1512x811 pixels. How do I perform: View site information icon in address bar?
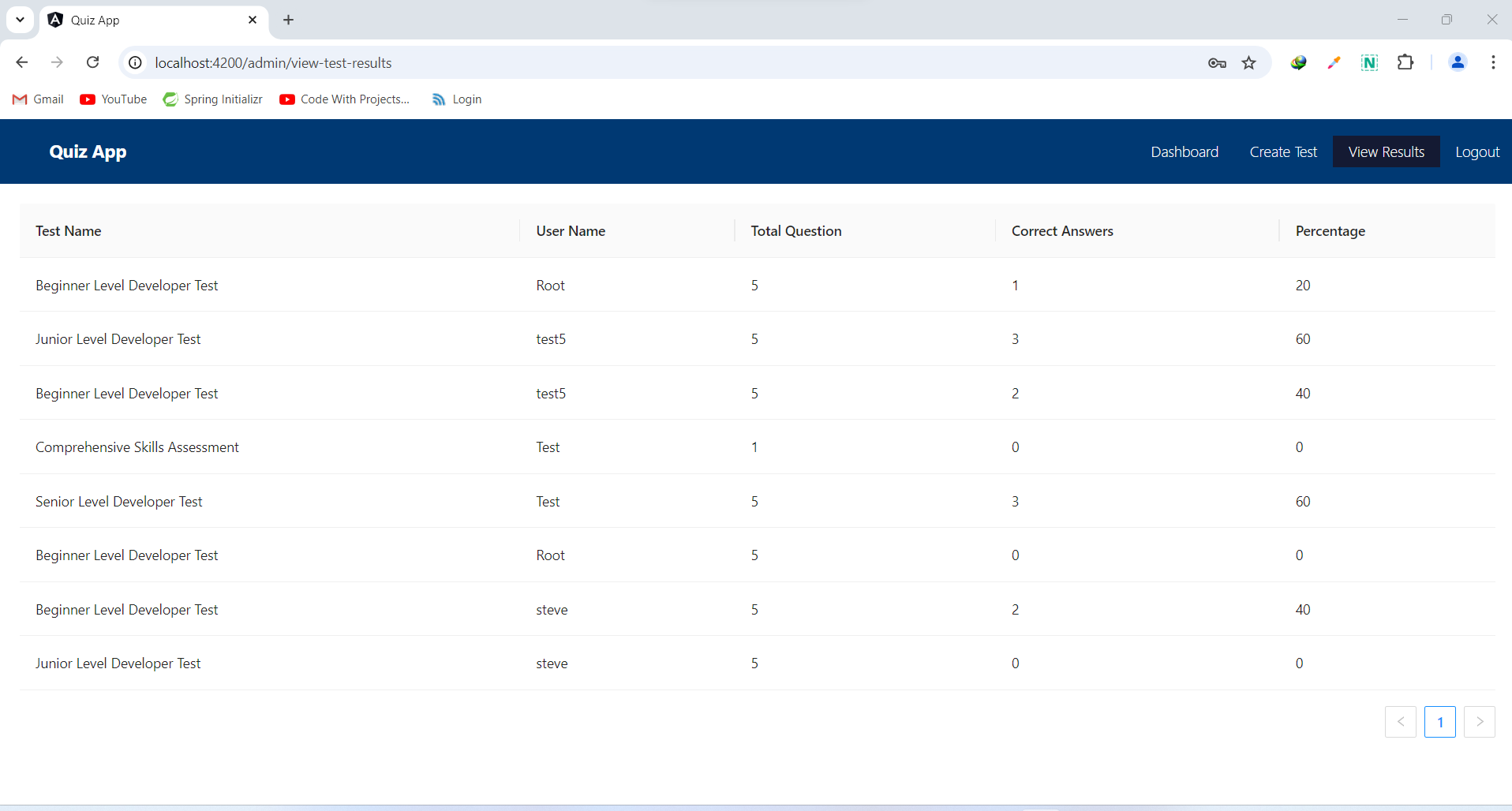pos(135,62)
